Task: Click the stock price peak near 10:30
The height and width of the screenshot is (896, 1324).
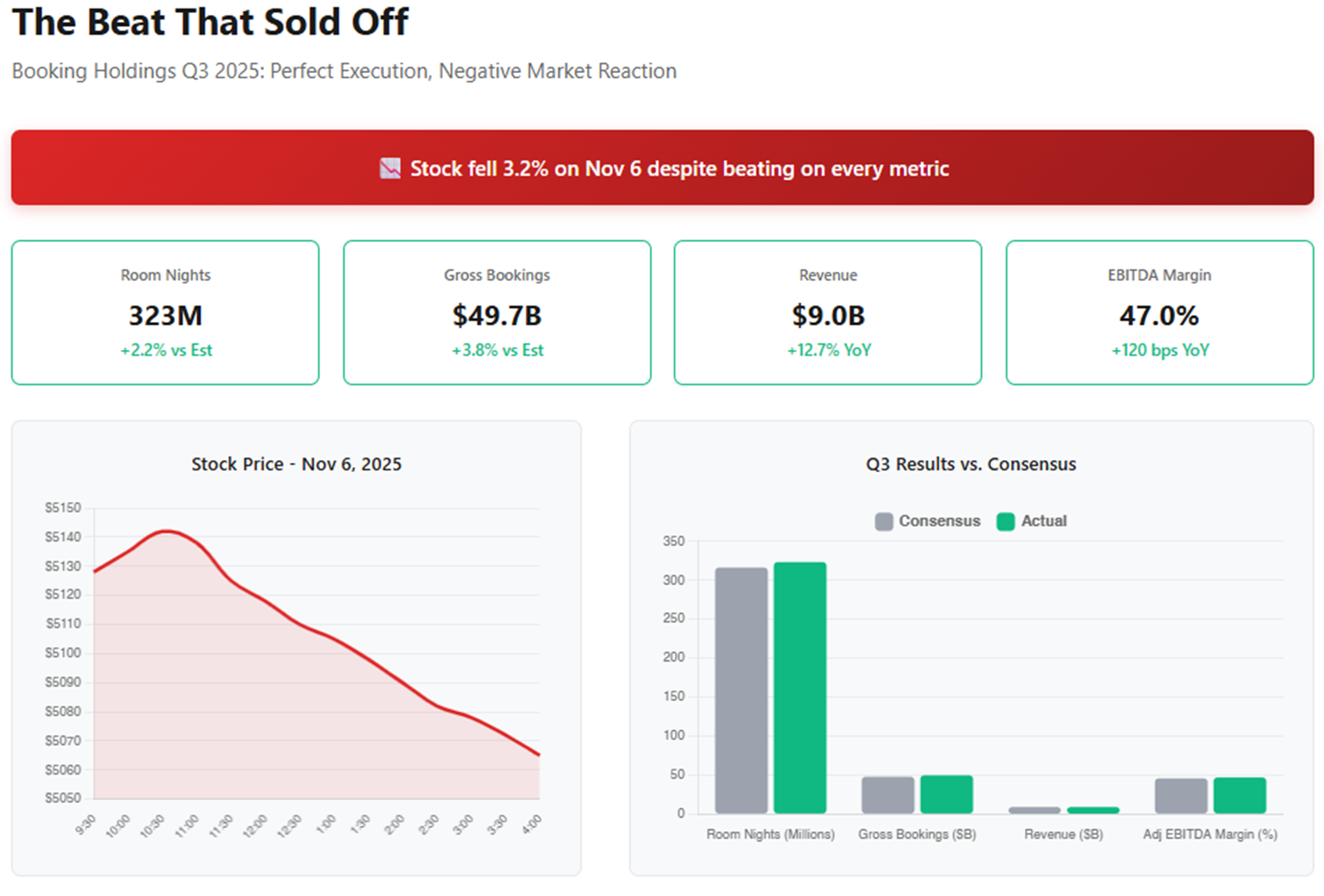Action: (166, 531)
